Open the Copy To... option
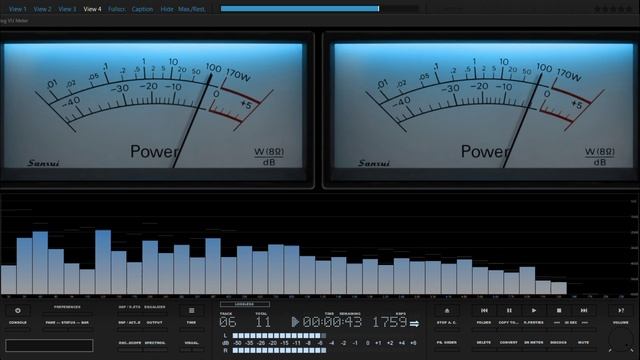This screenshot has width=640, height=360. (x=509, y=322)
